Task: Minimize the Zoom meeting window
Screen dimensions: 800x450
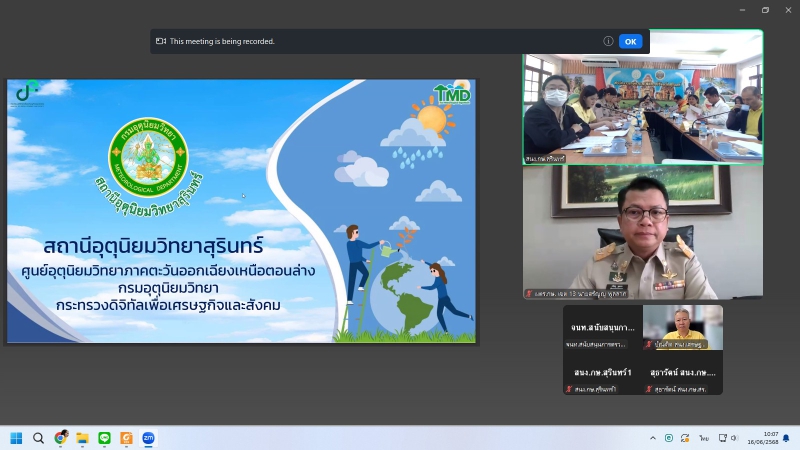Action: pyautogui.click(x=742, y=10)
